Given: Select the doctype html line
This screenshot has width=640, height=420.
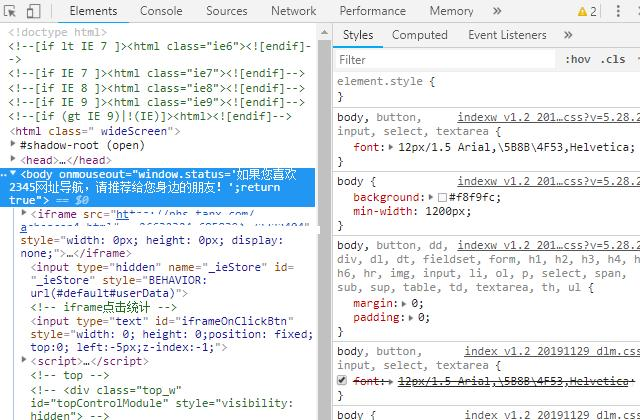Looking at the screenshot, I should [58, 32].
